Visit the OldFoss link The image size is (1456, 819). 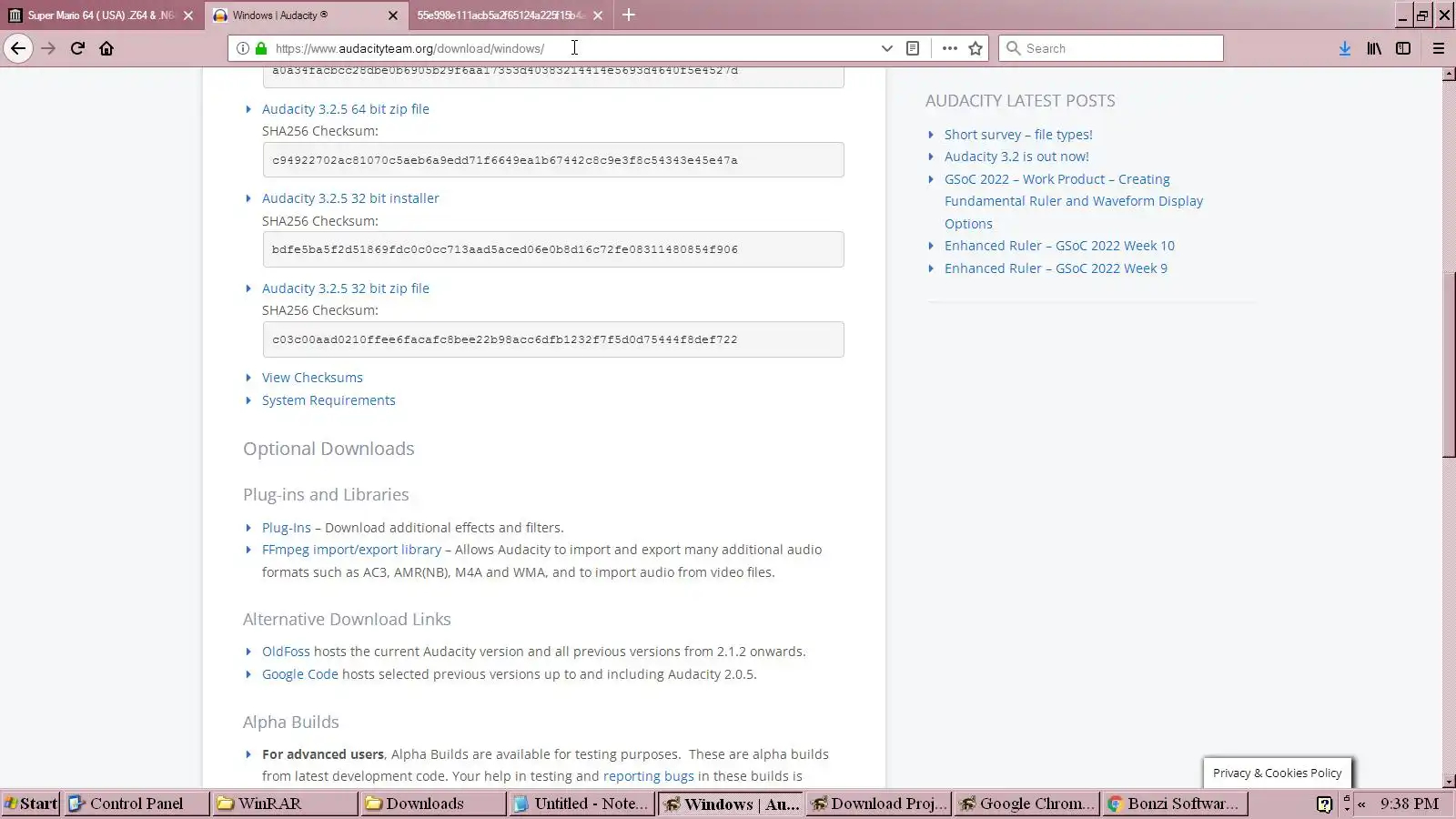[286, 652]
